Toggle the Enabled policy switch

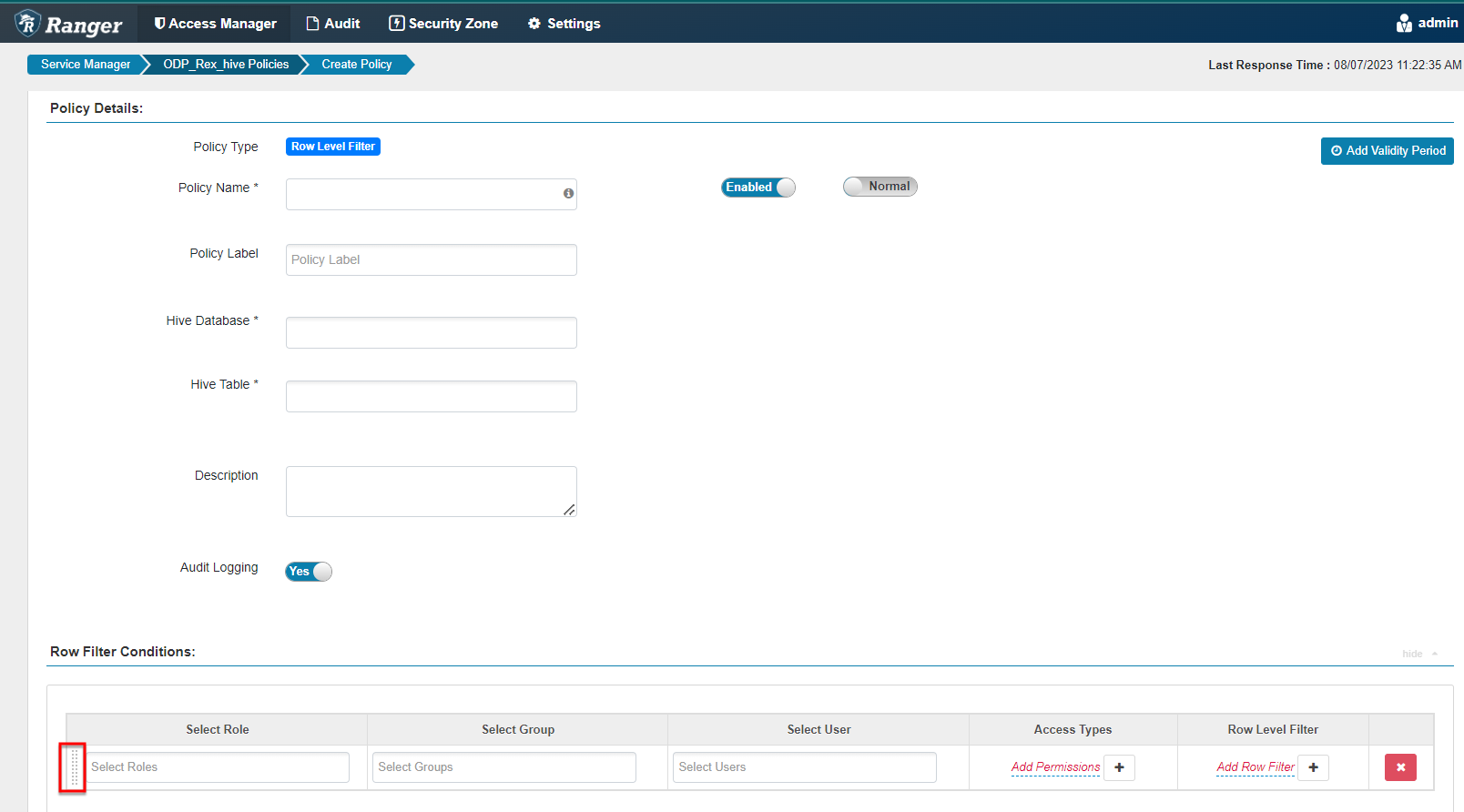click(758, 187)
